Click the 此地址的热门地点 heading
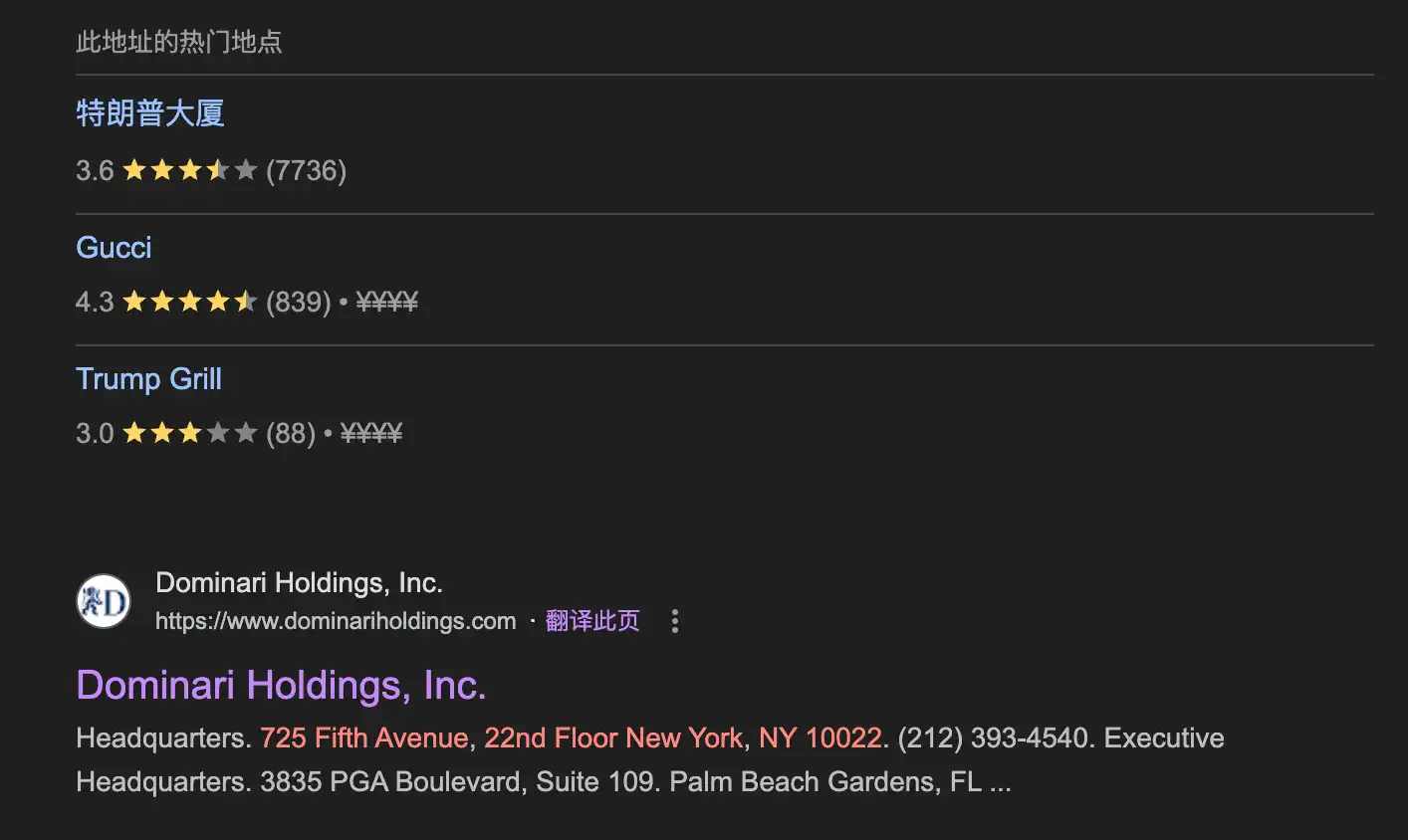 [179, 42]
